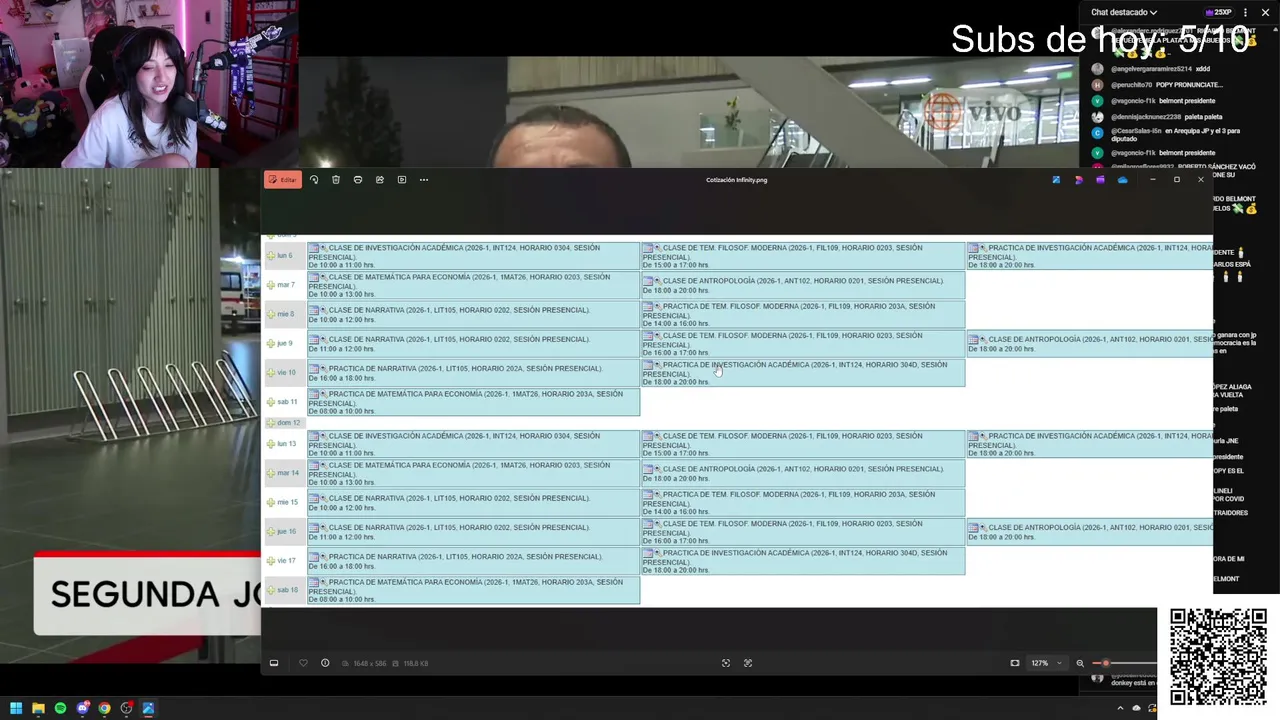Open File Explorer from taskbar

pos(38,708)
